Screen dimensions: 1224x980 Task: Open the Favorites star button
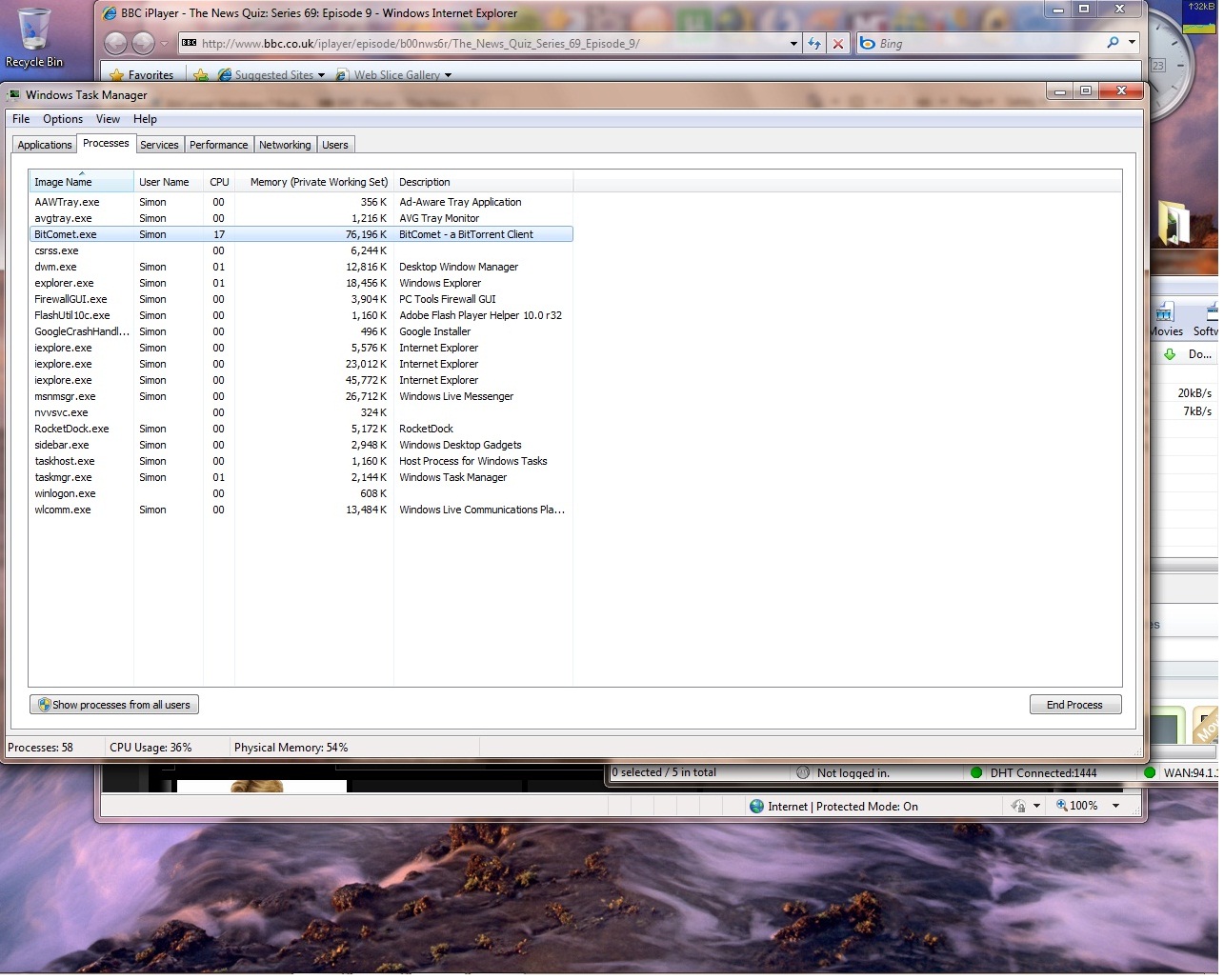(x=142, y=74)
